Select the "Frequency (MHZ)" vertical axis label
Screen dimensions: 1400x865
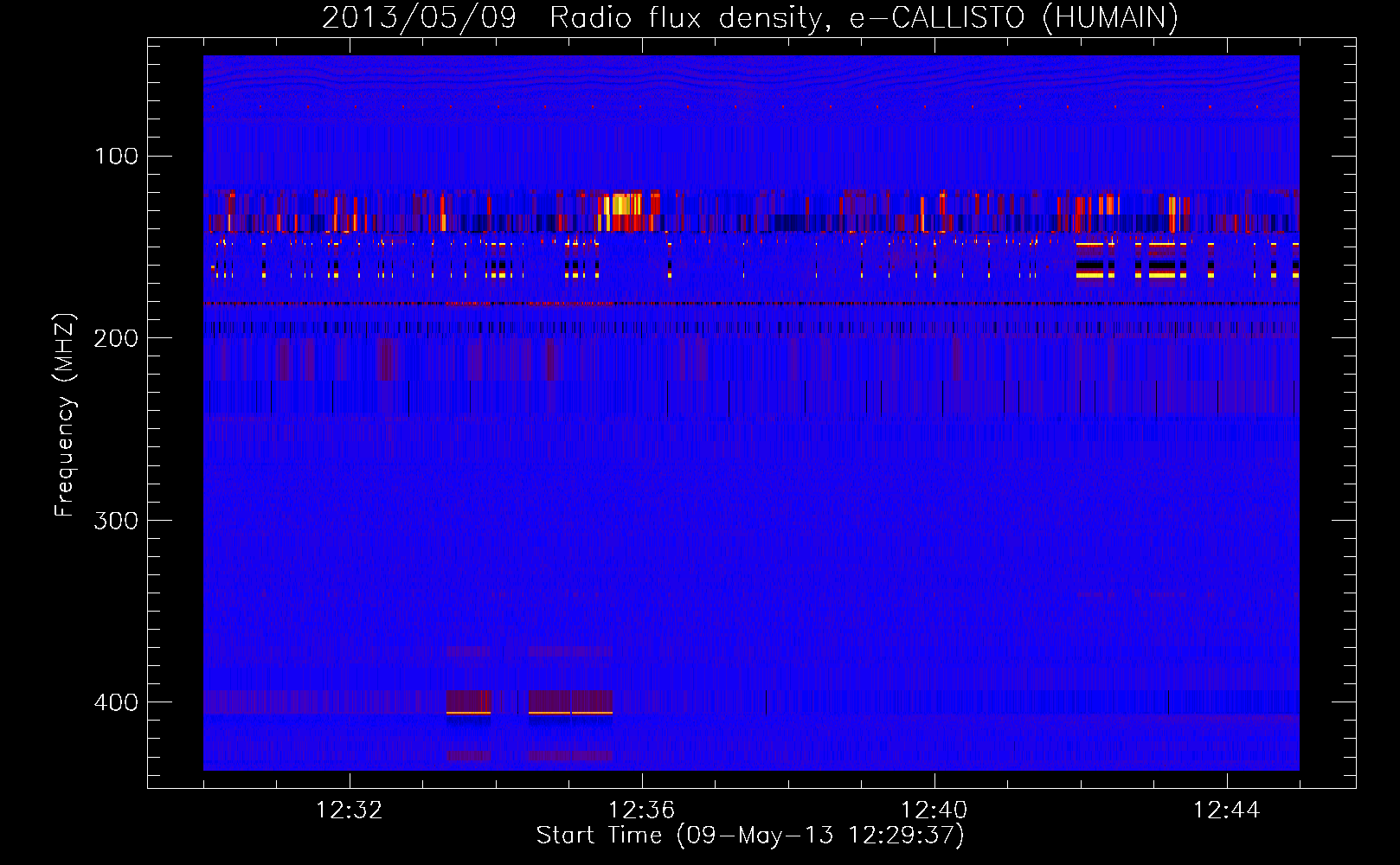[x=65, y=415]
